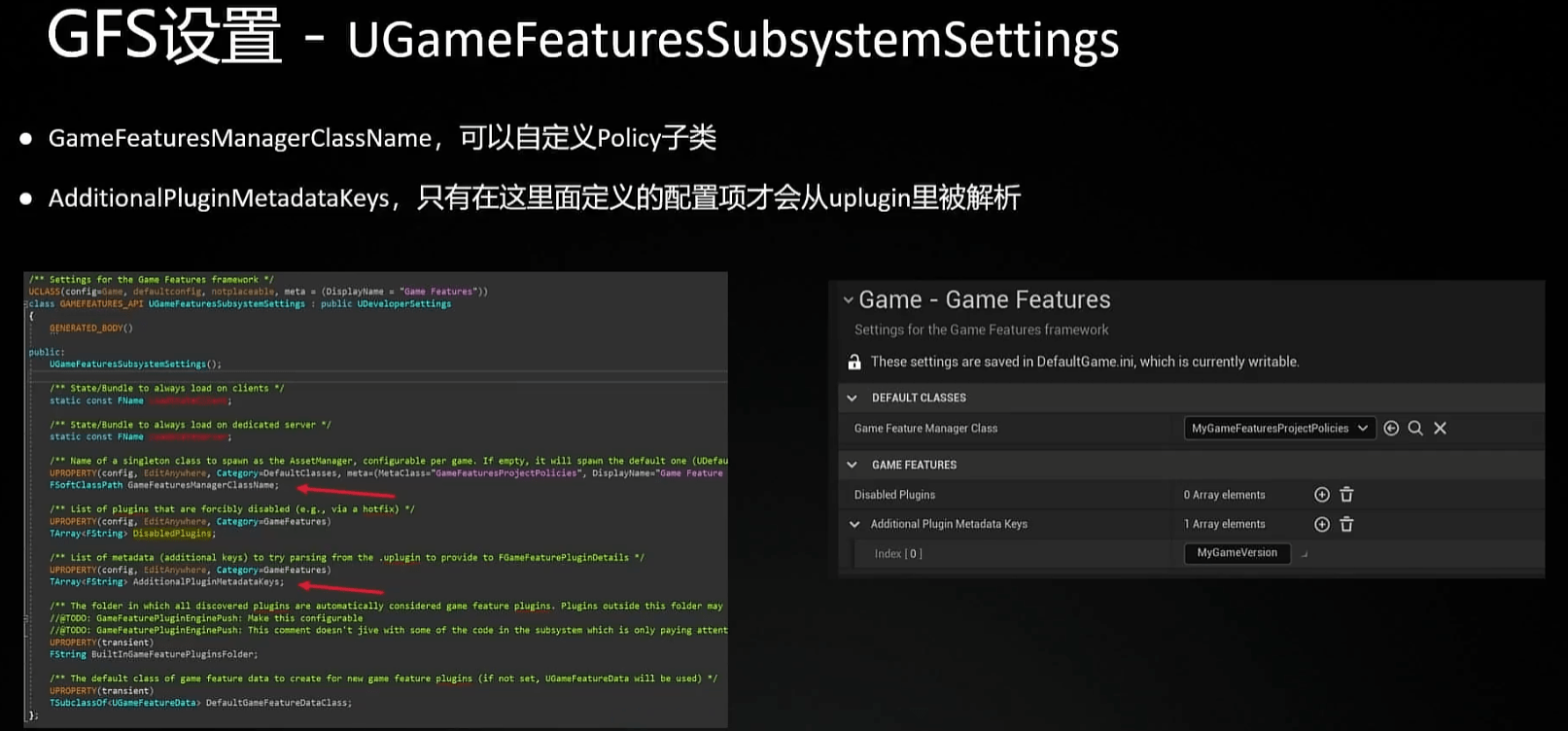
Task: Empty the Disabled Plugins array with trash icon
Action: coord(1346,495)
